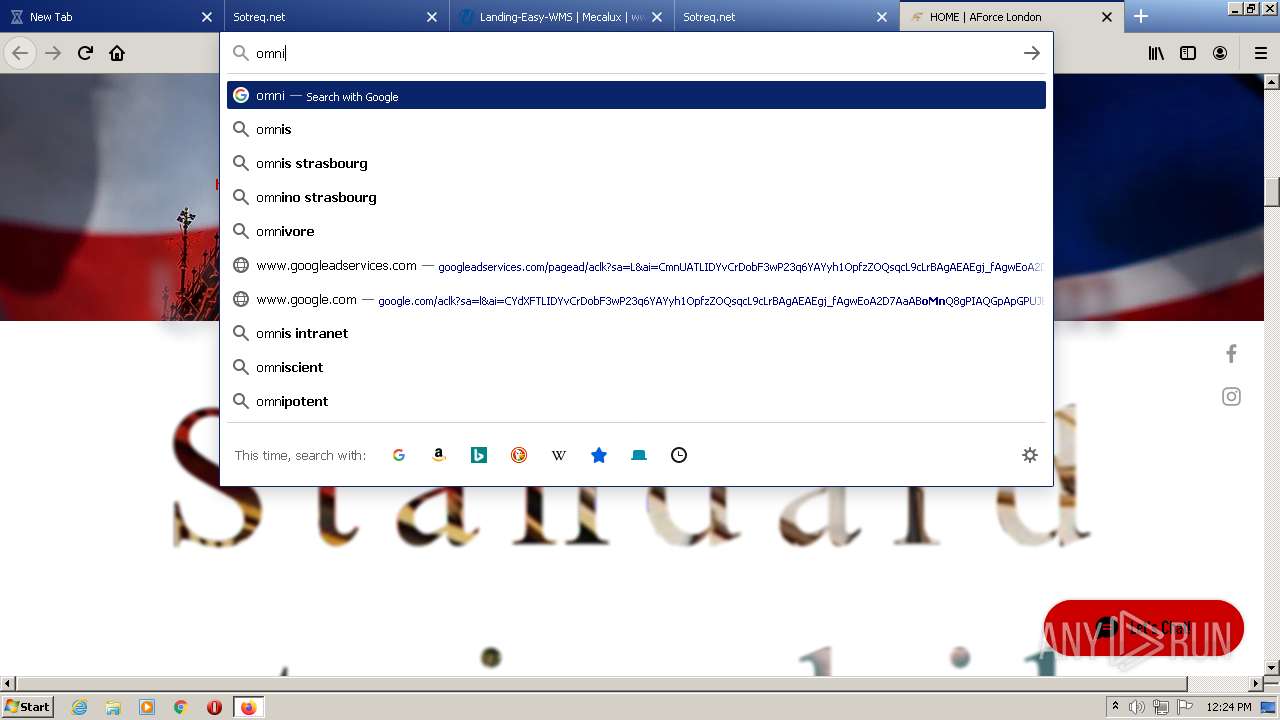Open Chrome from the taskbar

pyautogui.click(x=181, y=707)
